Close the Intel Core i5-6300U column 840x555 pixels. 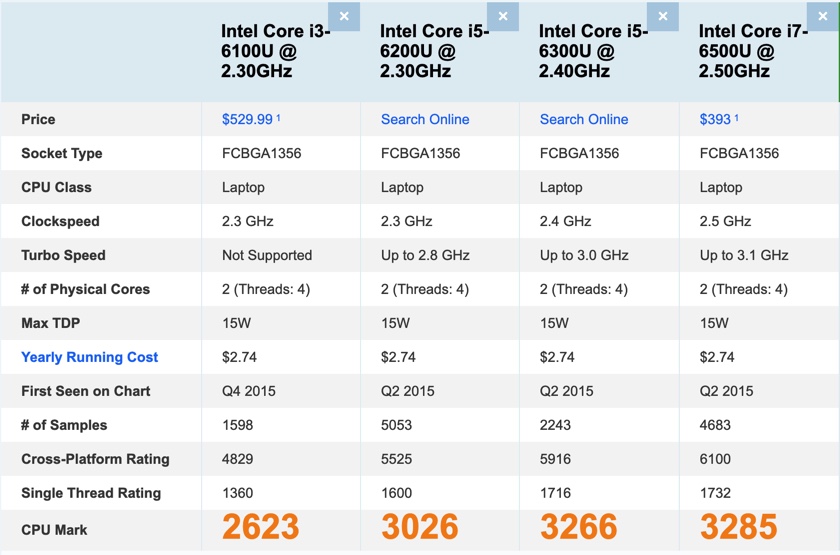(x=662, y=16)
